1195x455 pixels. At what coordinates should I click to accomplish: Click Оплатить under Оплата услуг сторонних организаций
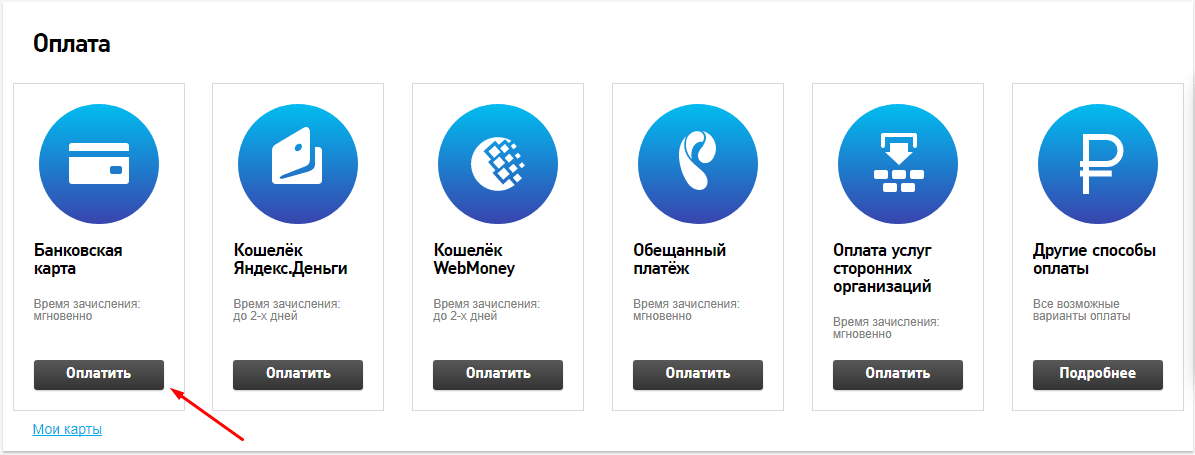pyautogui.click(x=898, y=374)
